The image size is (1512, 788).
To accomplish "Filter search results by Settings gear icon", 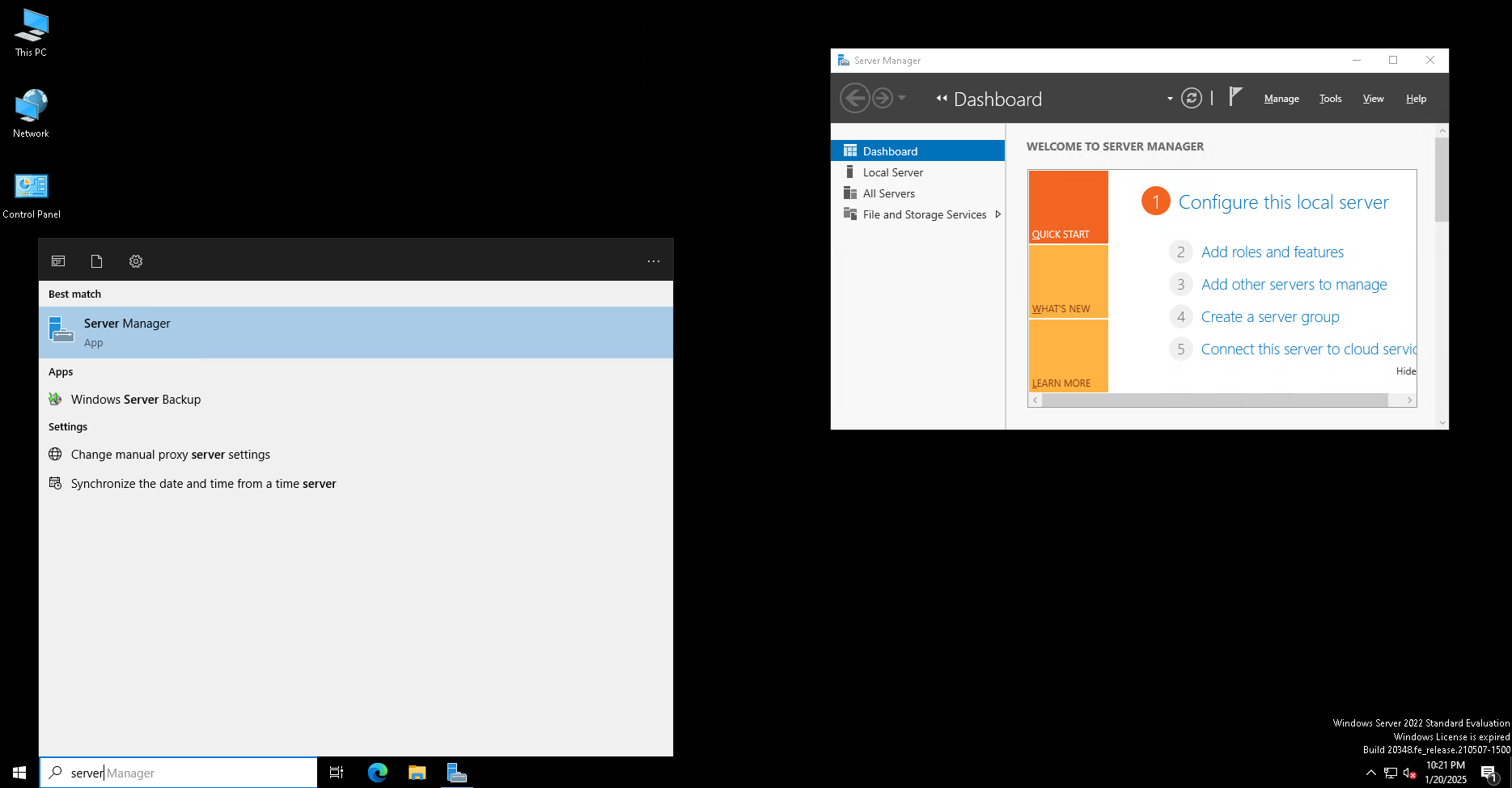I will (x=136, y=261).
